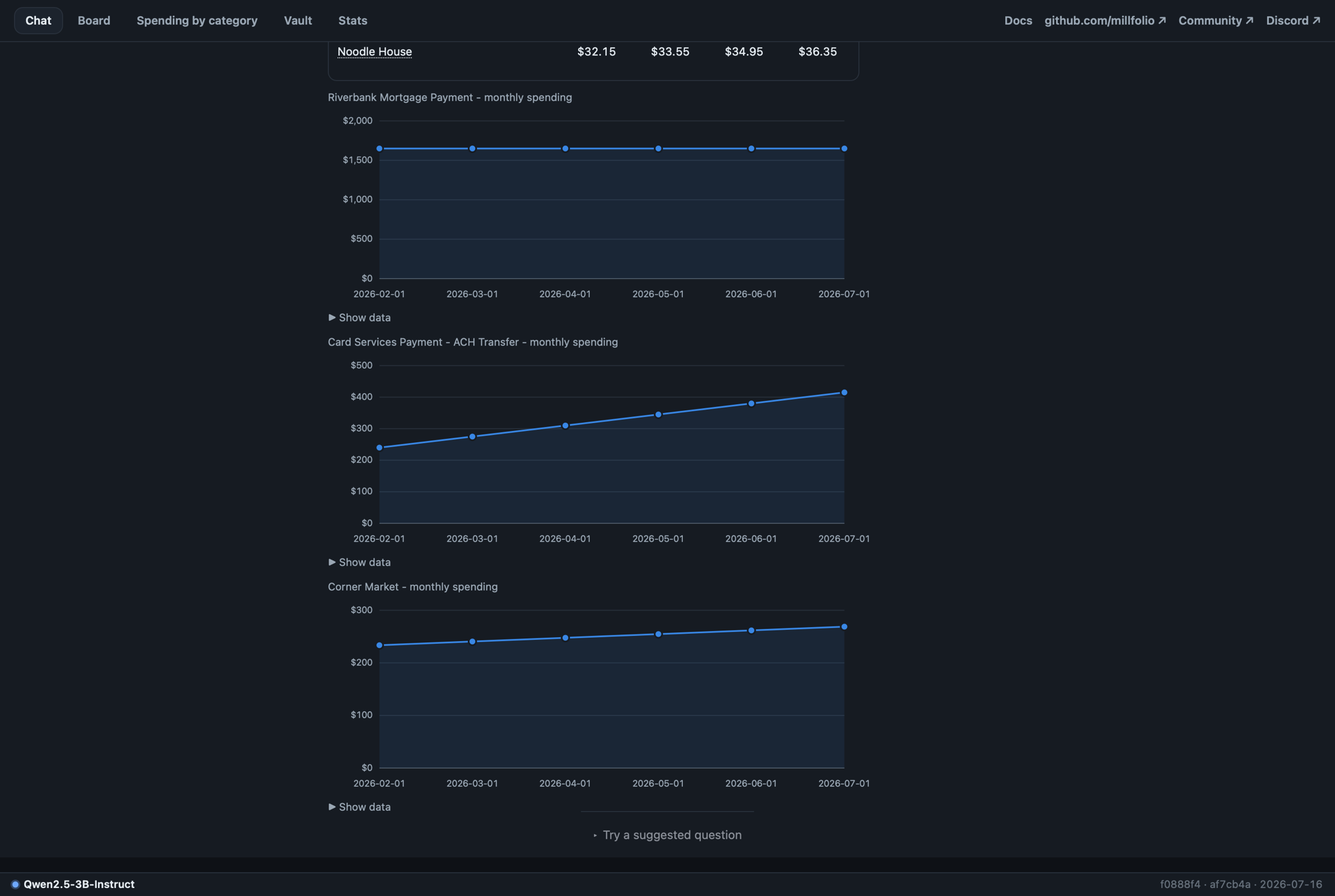Viewport: 1335px width, 896px height.
Task: Click Riverbank chart point at 2026-02-01
Action: (x=380, y=149)
